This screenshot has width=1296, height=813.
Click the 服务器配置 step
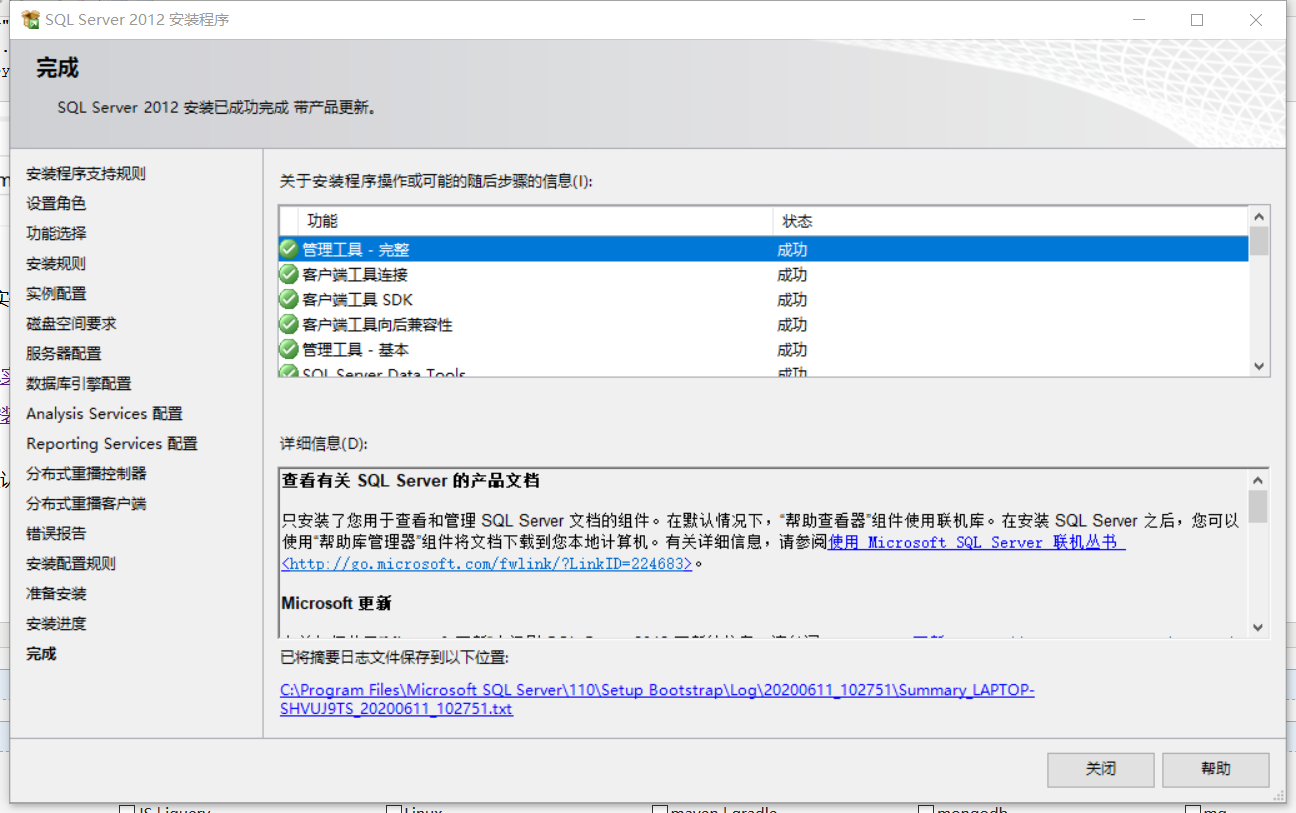pyautogui.click(x=64, y=353)
